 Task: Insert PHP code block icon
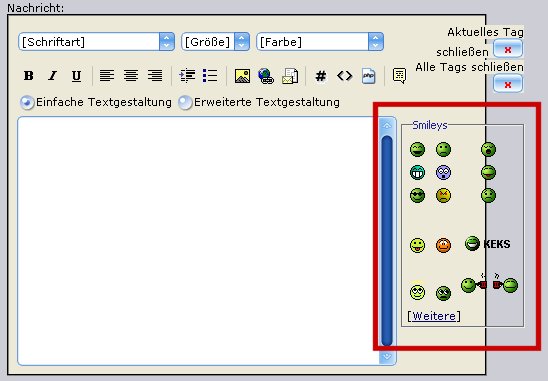(x=369, y=76)
